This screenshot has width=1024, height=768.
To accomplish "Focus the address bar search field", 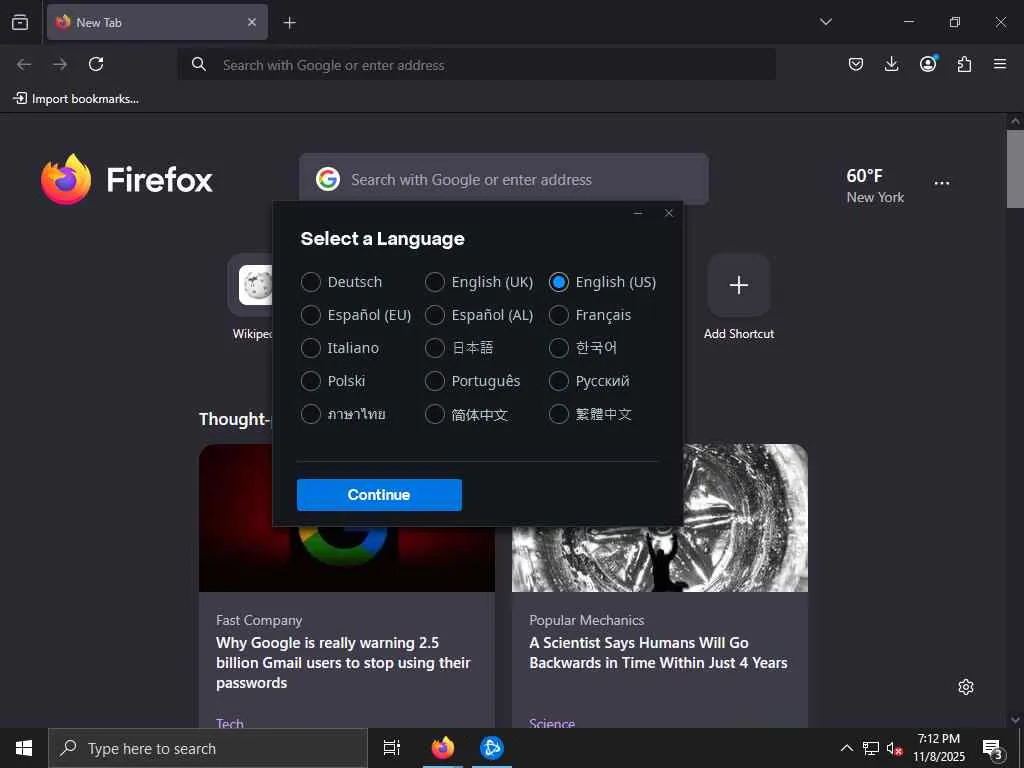I will pyautogui.click(x=477, y=65).
